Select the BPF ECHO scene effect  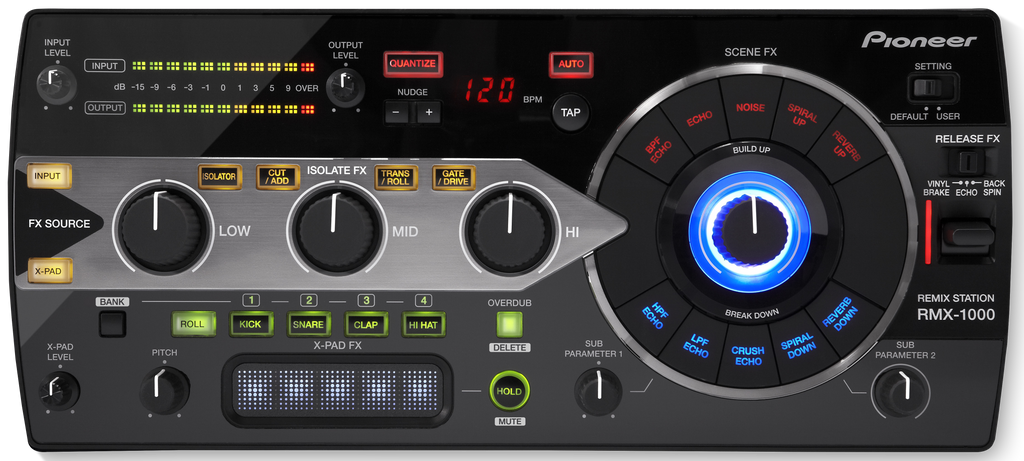coord(658,149)
